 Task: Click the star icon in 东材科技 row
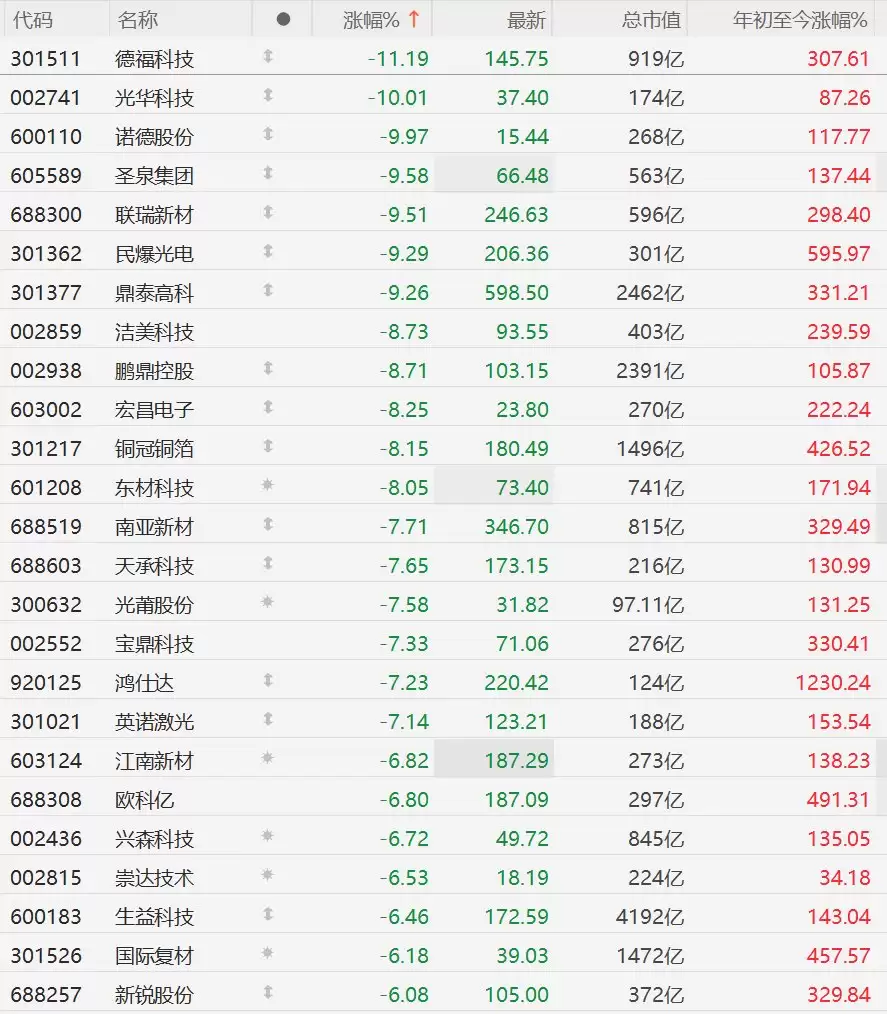[268, 485]
